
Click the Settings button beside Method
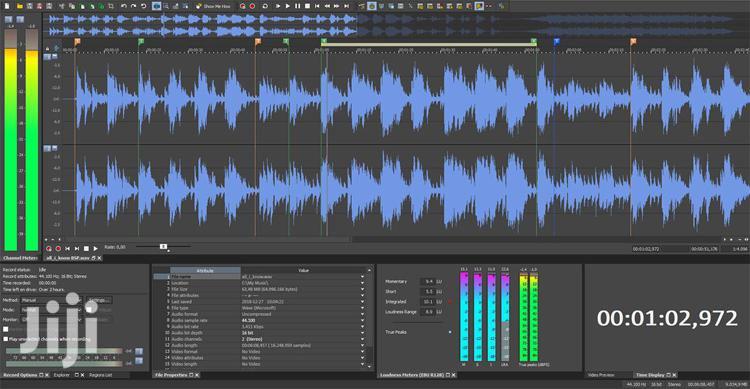(99, 300)
